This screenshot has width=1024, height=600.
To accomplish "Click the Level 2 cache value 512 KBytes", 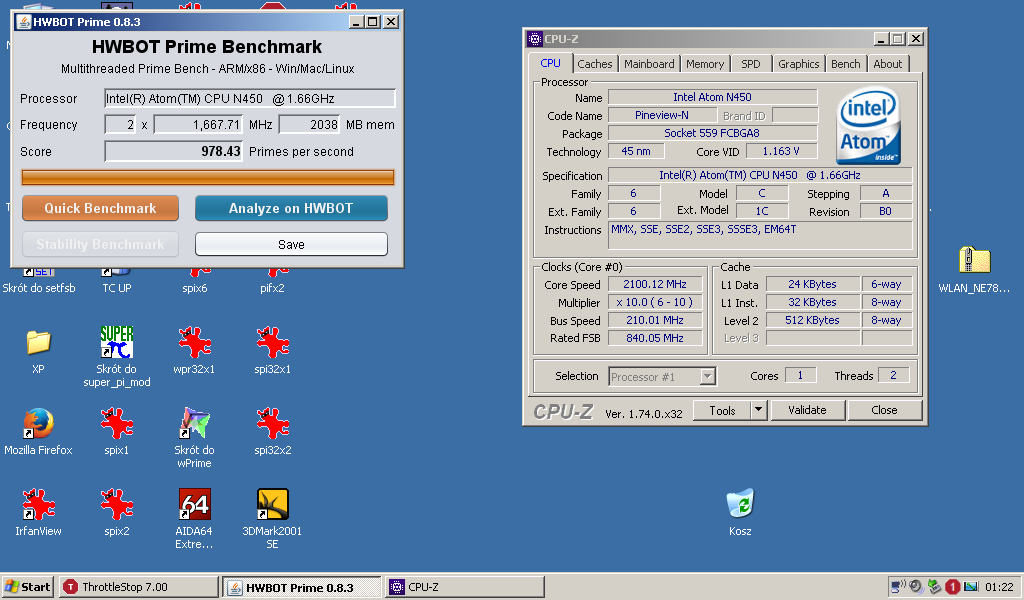I will 812,320.
